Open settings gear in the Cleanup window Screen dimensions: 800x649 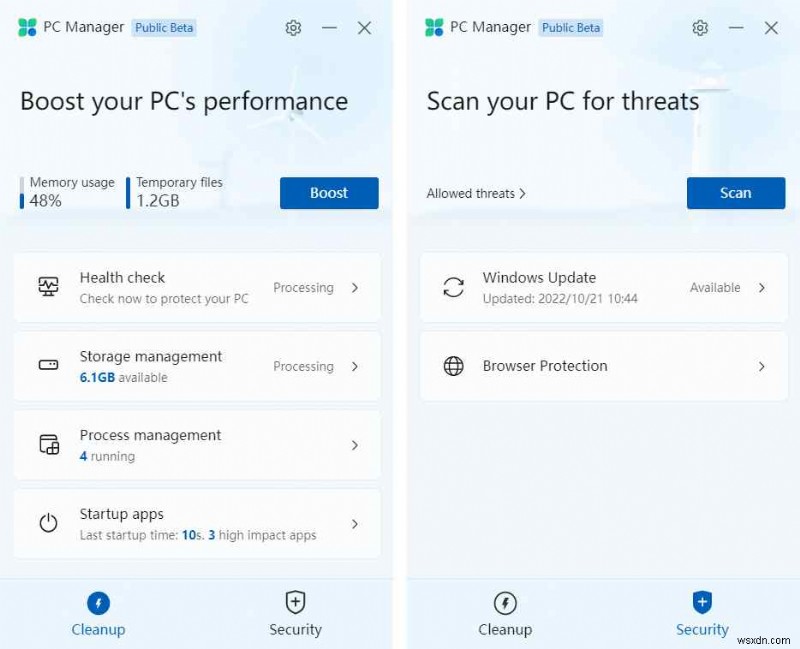coord(293,28)
